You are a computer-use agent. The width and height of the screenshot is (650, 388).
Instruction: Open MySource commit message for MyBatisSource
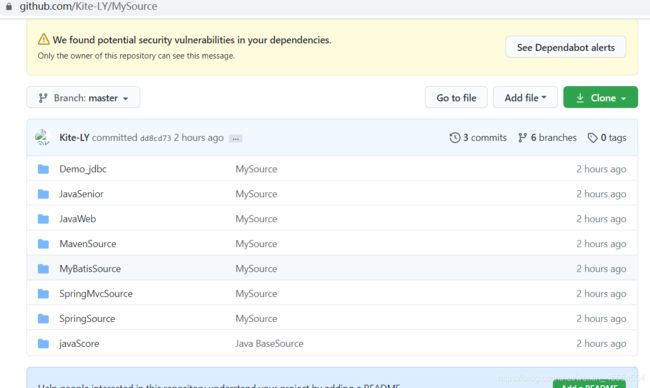[x=256, y=269]
